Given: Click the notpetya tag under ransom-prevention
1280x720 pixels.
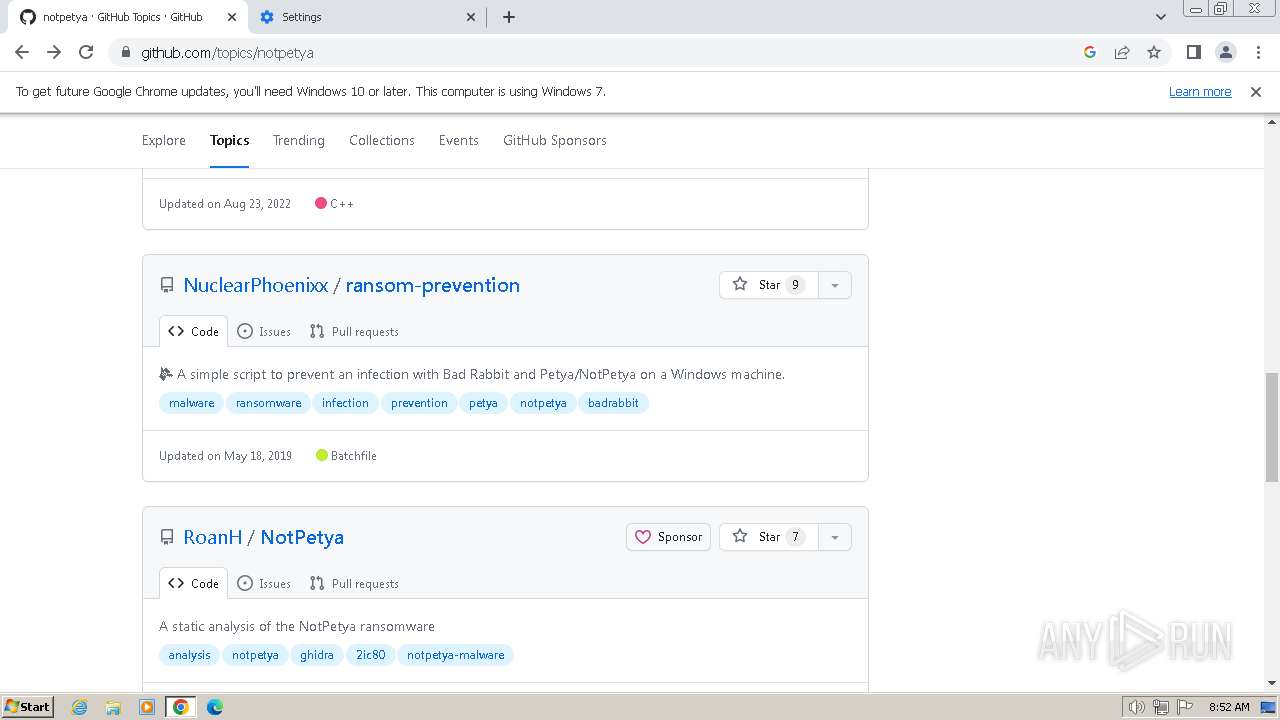Looking at the screenshot, I should [543, 403].
